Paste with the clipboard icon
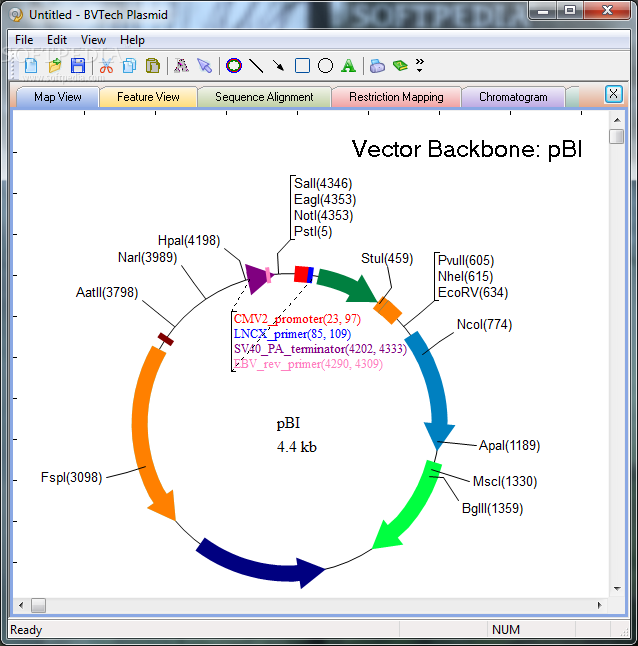Viewport: 638px width, 646px height. click(153, 66)
